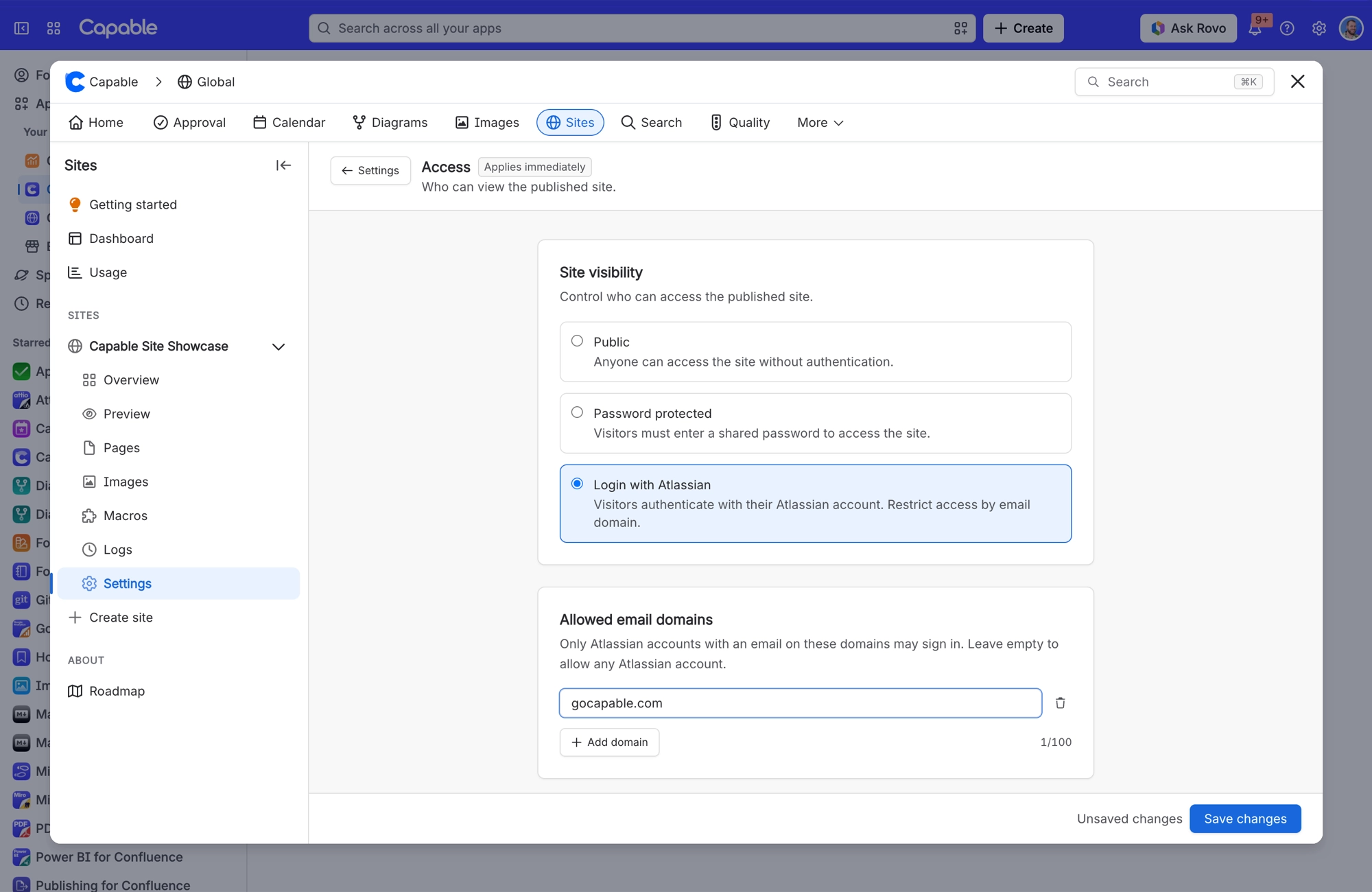
Task: Switch to the Home tab
Action: (x=96, y=123)
